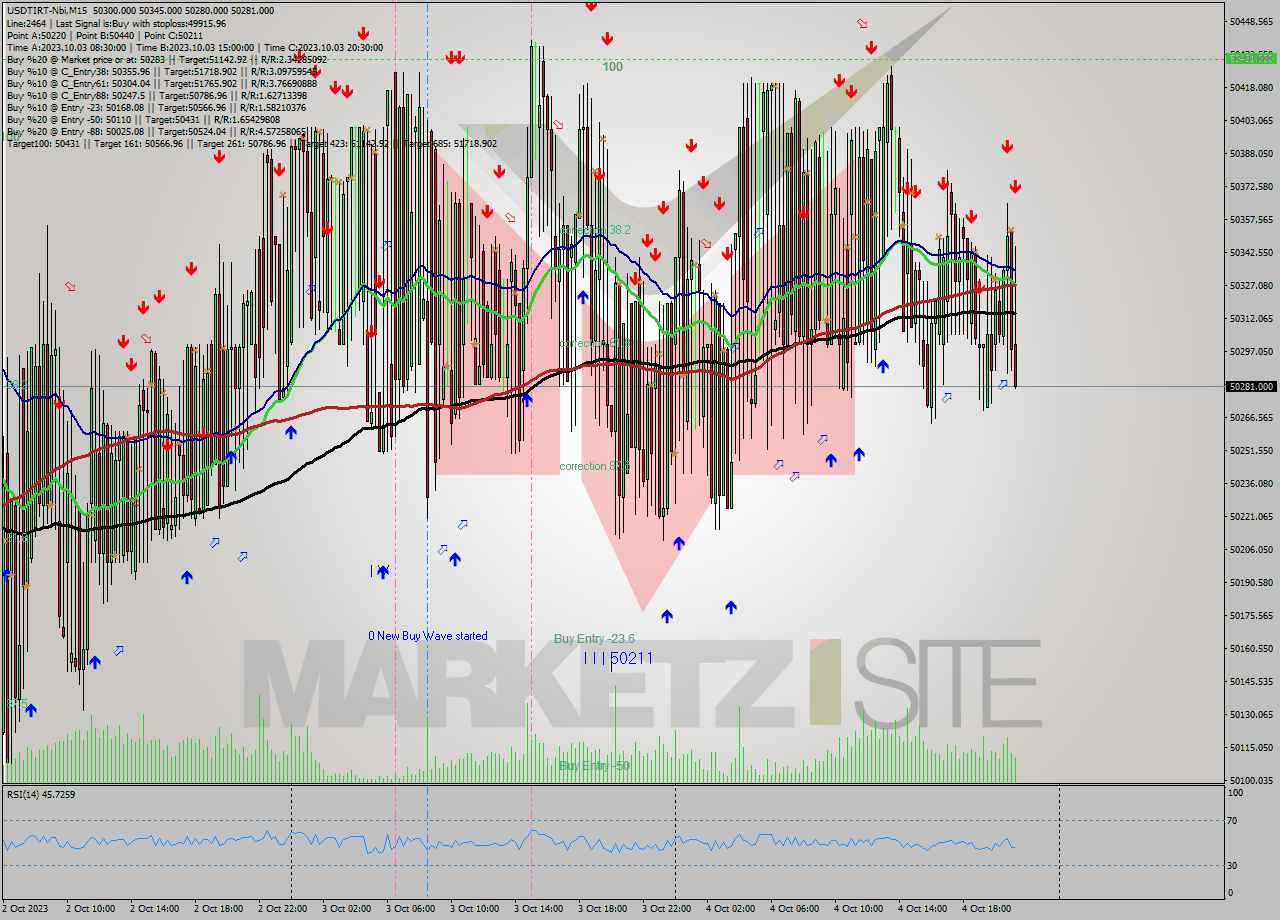This screenshot has height=920, width=1280.
Task: Click the green '100' Fibonacci level label
Action: 612,68
